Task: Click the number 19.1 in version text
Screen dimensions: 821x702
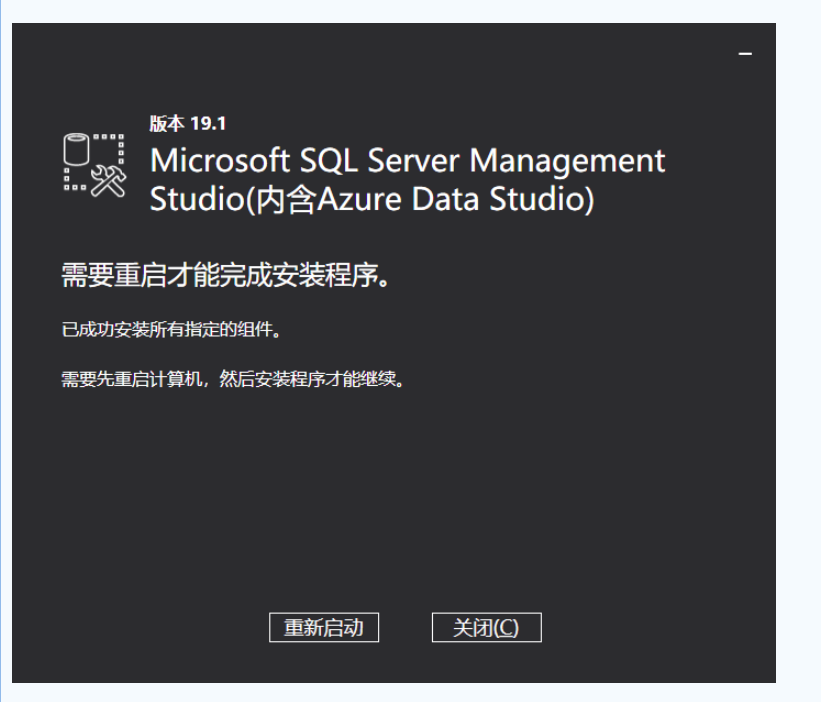Action: point(208,124)
